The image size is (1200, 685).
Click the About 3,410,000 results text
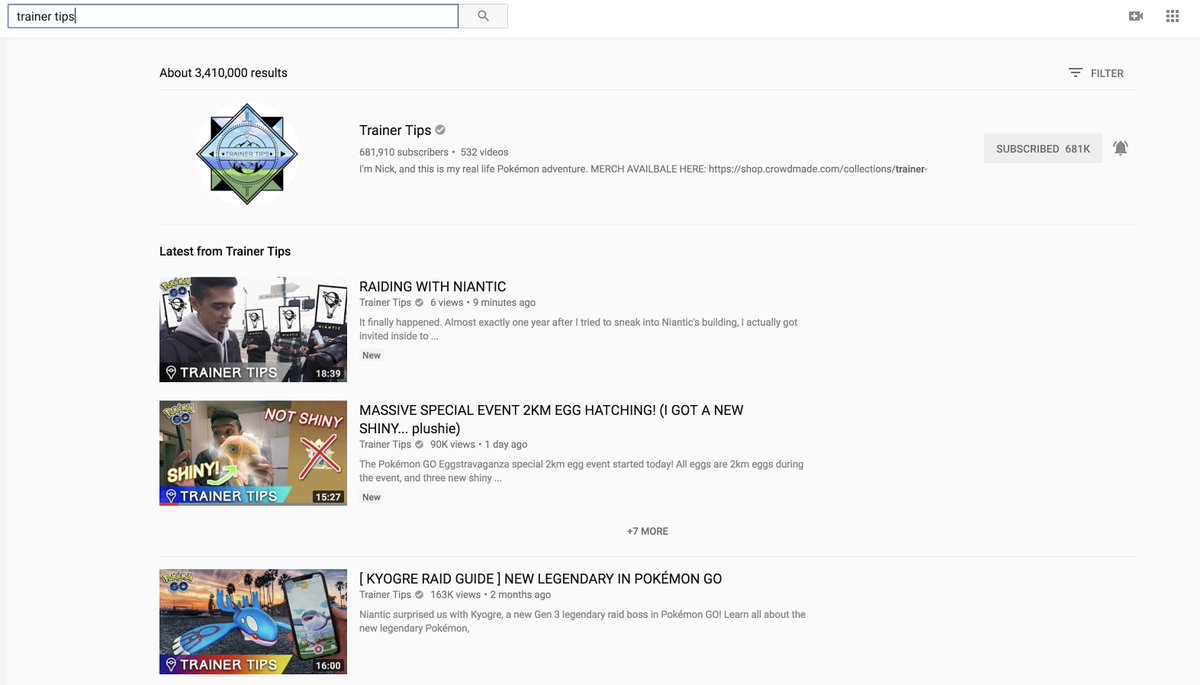[223, 73]
